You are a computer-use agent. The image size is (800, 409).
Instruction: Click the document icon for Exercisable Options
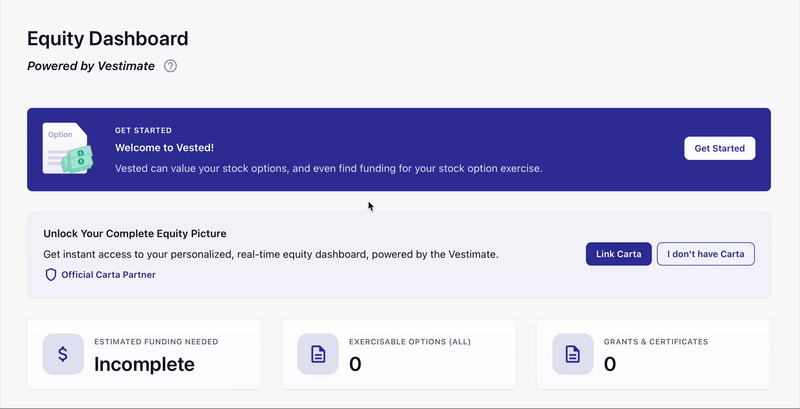[x=318, y=354]
